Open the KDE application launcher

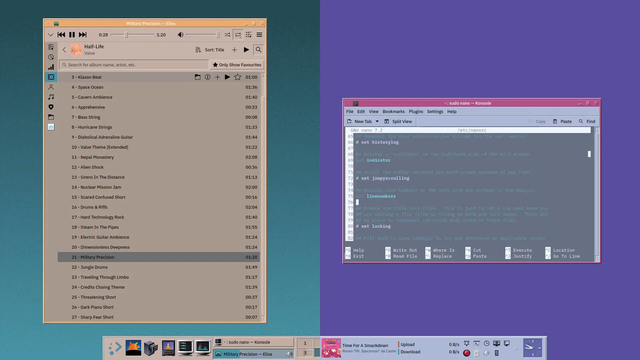[115, 348]
